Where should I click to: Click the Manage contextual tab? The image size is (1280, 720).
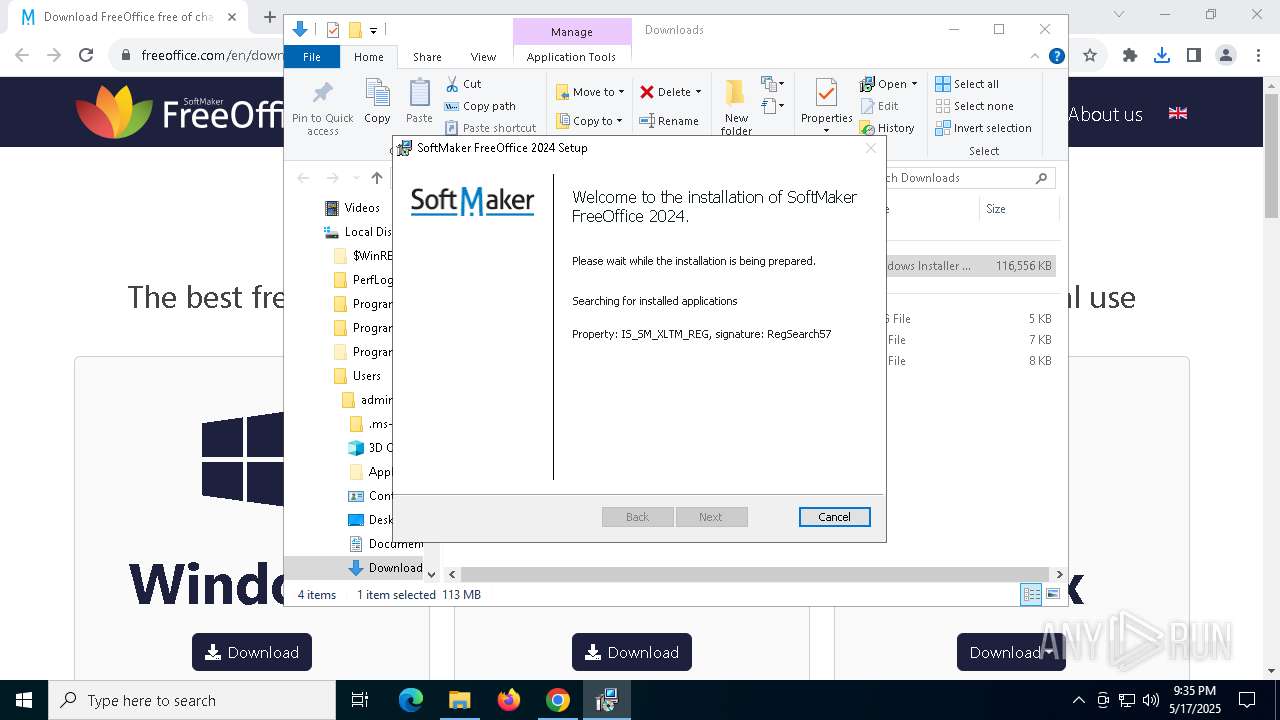click(571, 32)
